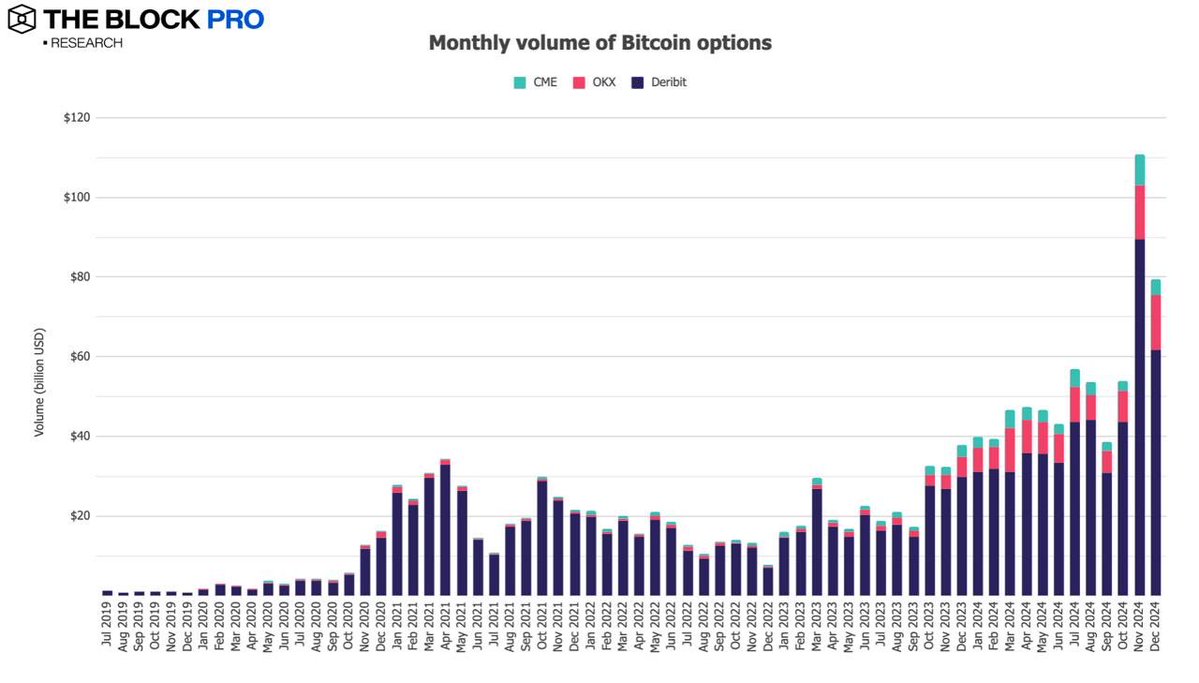Click the CME segment of the Nov 2024 bar

(x=1140, y=169)
